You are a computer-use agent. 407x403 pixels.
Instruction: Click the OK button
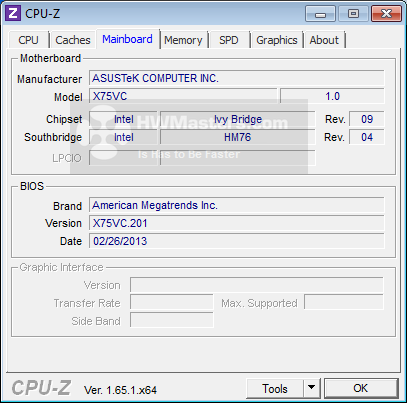[x=361, y=388]
